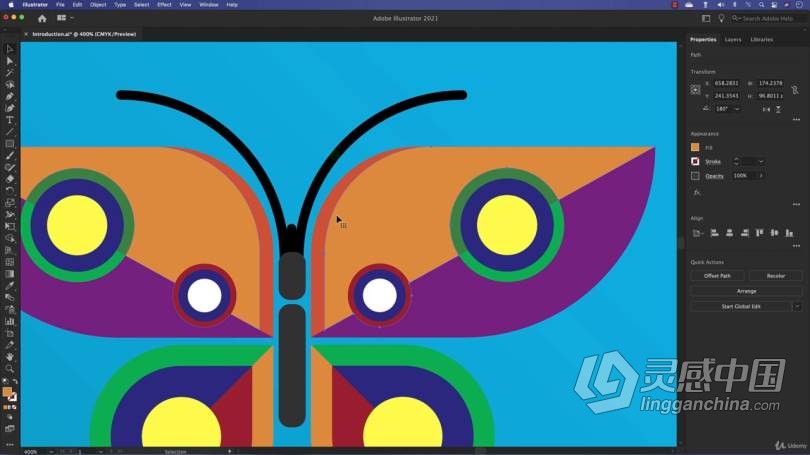
Task: Click the X position field
Action: pyautogui.click(x=726, y=83)
